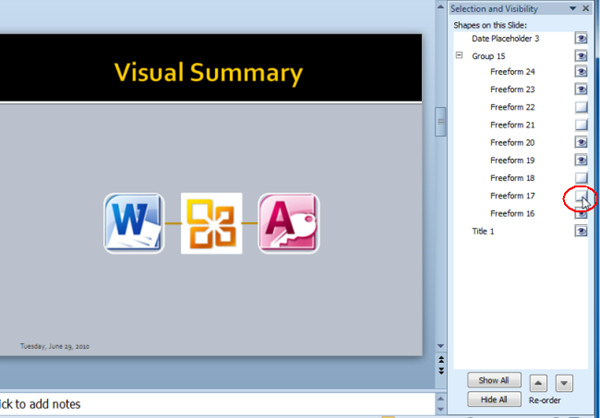
Task: Hide Freeform 19 with its eye icon
Action: 581,160
